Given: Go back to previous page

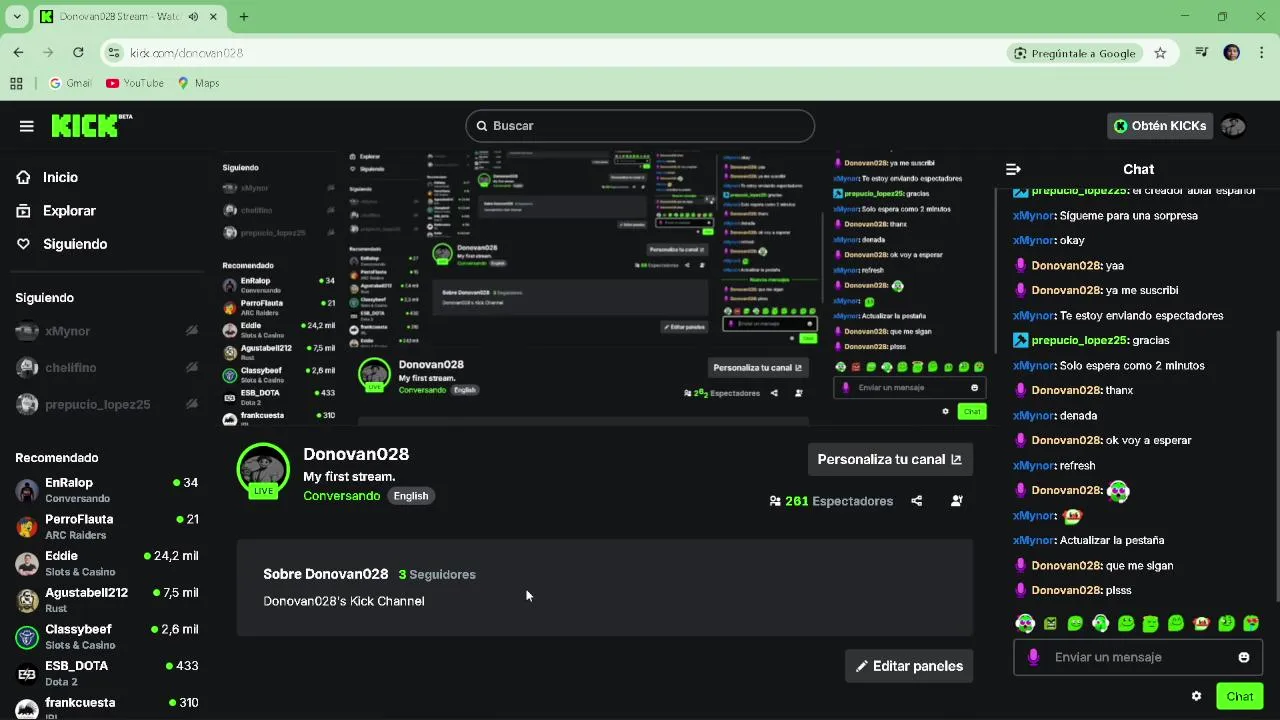Looking at the screenshot, I should click(18, 53).
